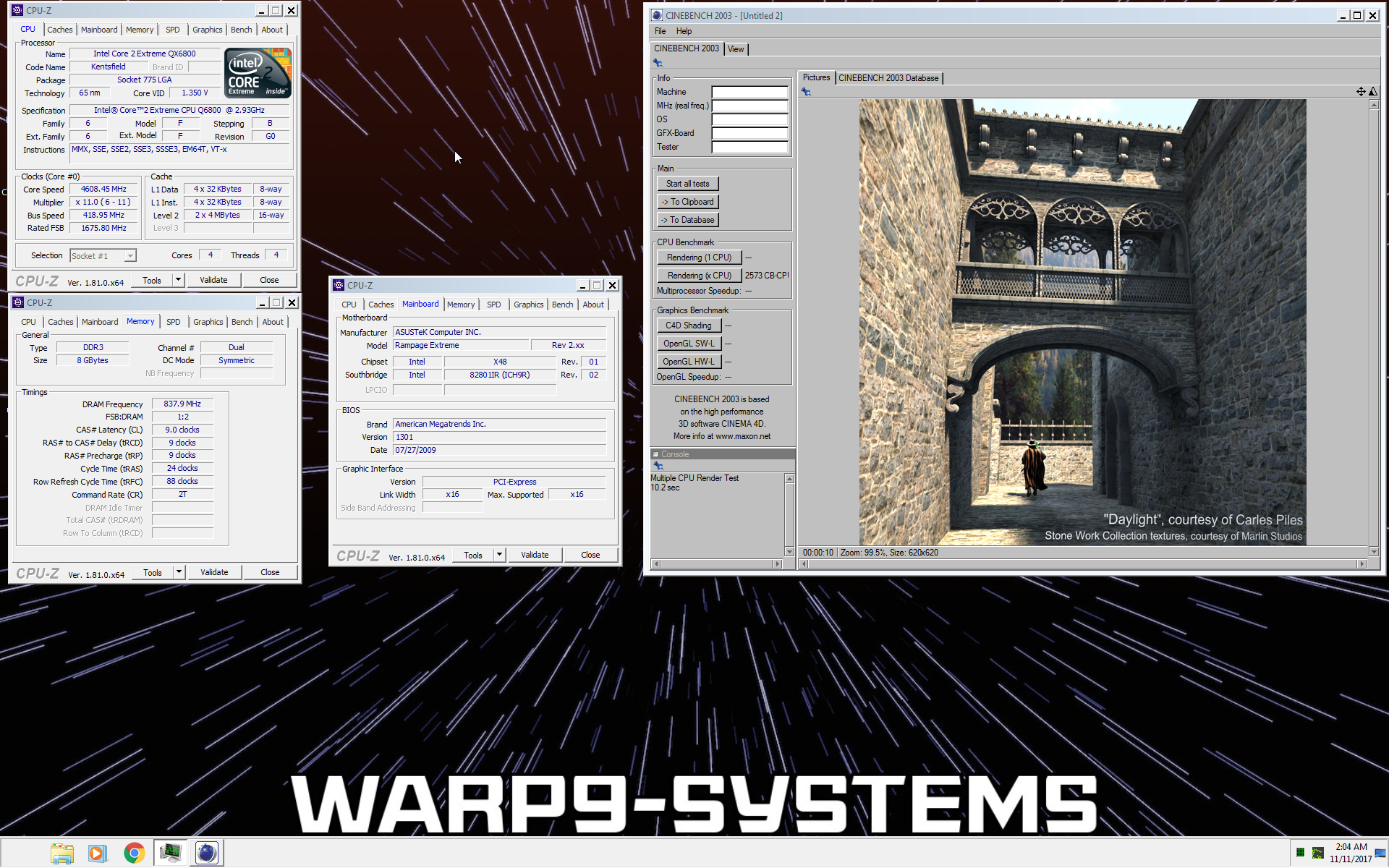Image resolution: width=1389 pixels, height=868 pixels.
Task: Select the move-picture cross arrows icon
Action: pos(1361,92)
